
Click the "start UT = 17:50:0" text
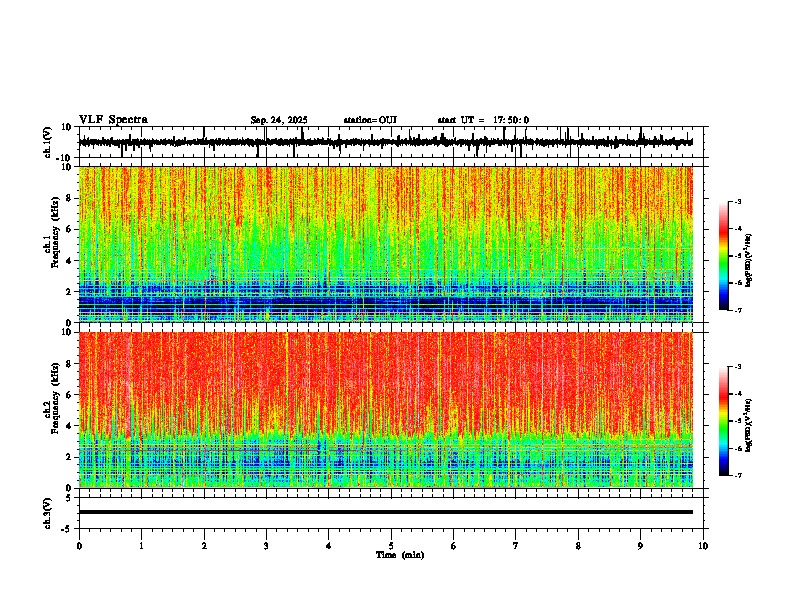(x=483, y=120)
